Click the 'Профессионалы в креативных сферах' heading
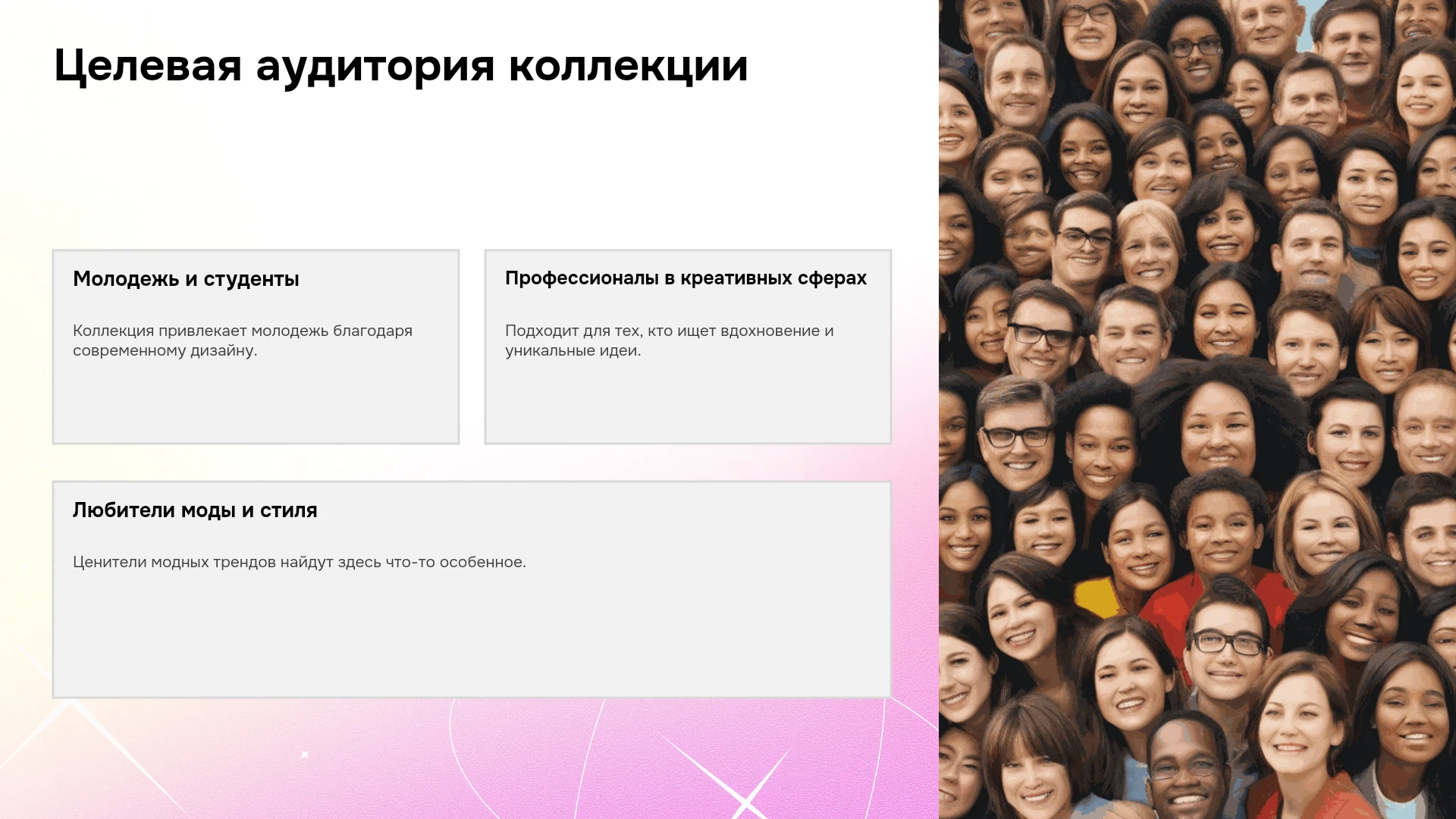This screenshot has width=1456, height=819. (x=686, y=278)
